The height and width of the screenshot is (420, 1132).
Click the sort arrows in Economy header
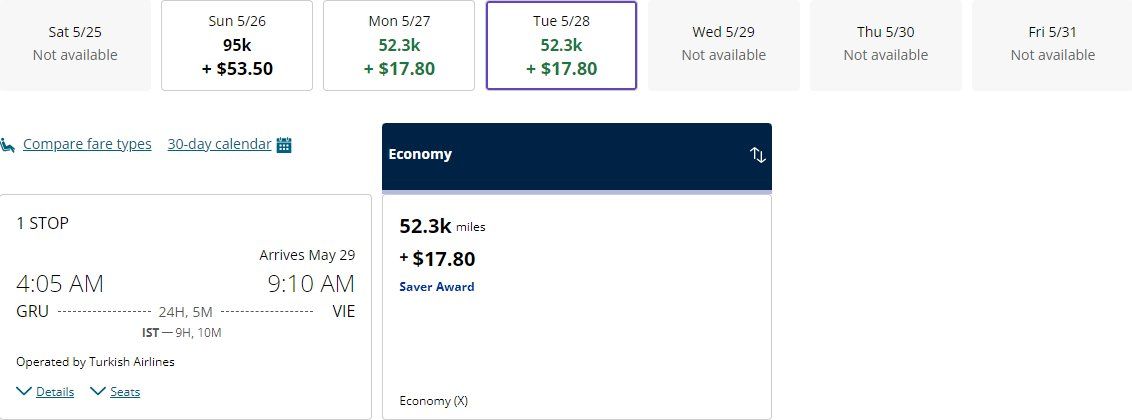coord(757,155)
